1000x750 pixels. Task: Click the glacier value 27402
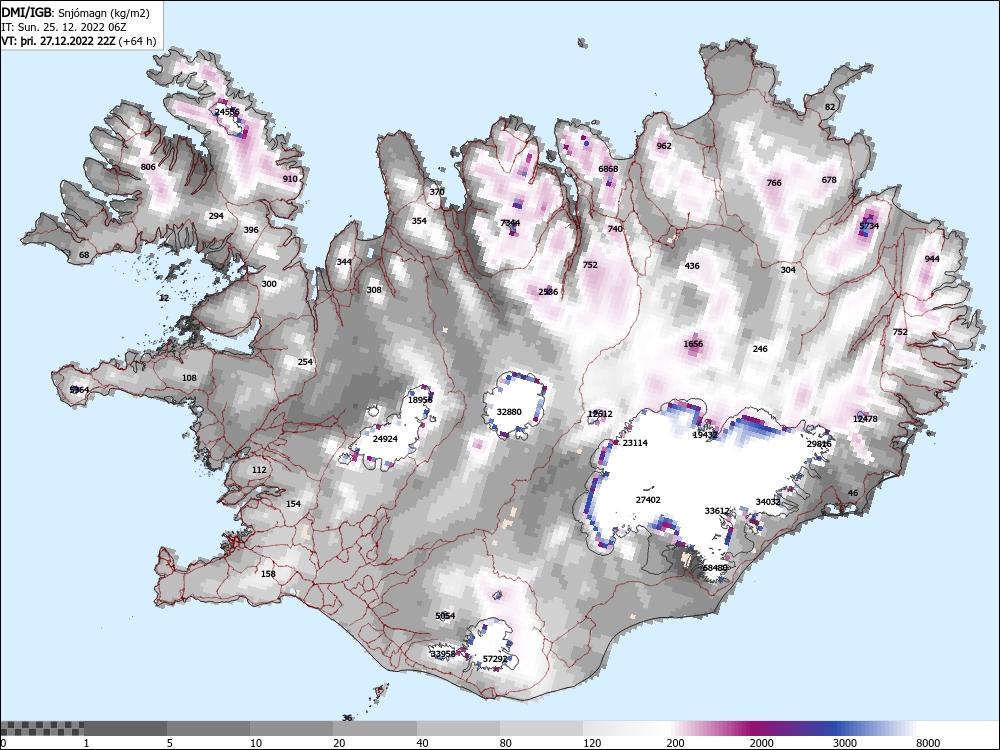coord(648,500)
